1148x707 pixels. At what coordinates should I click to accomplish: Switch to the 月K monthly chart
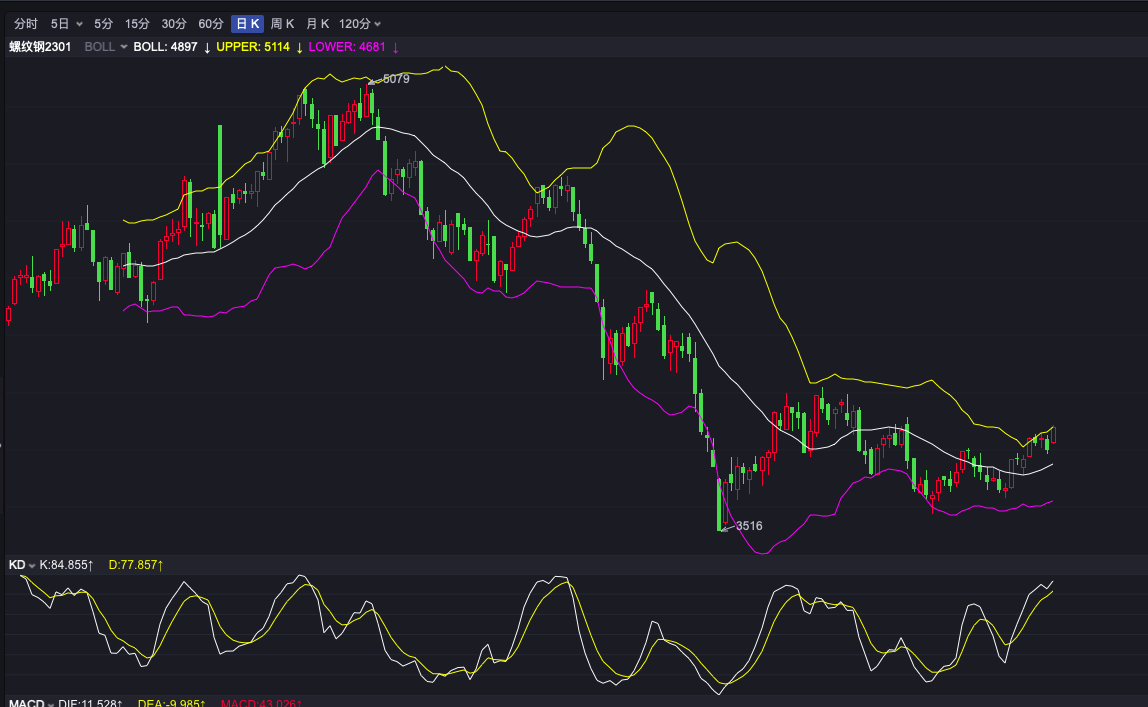pyautogui.click(x=318, y=24)
